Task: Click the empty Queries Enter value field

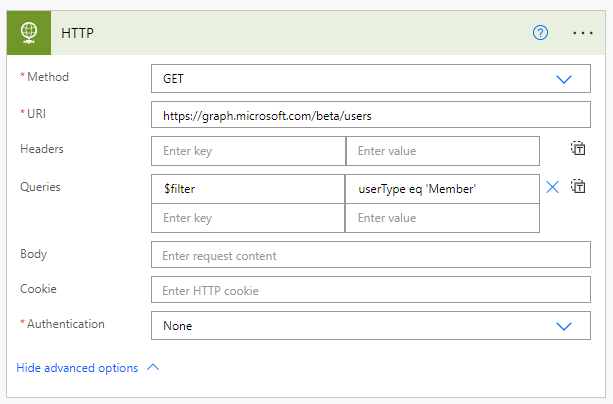Action: click(x=442, y=218)
